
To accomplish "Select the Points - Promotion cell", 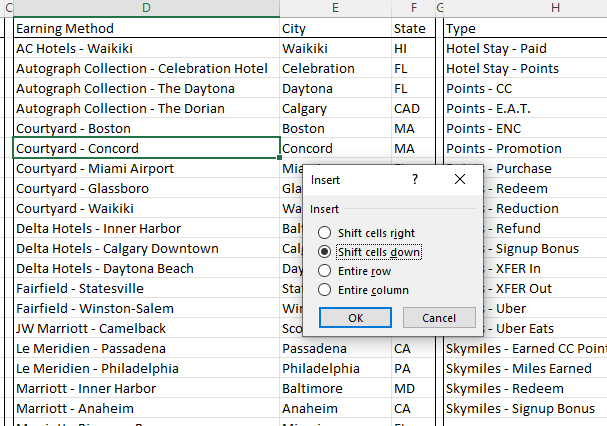I will 525,148.
